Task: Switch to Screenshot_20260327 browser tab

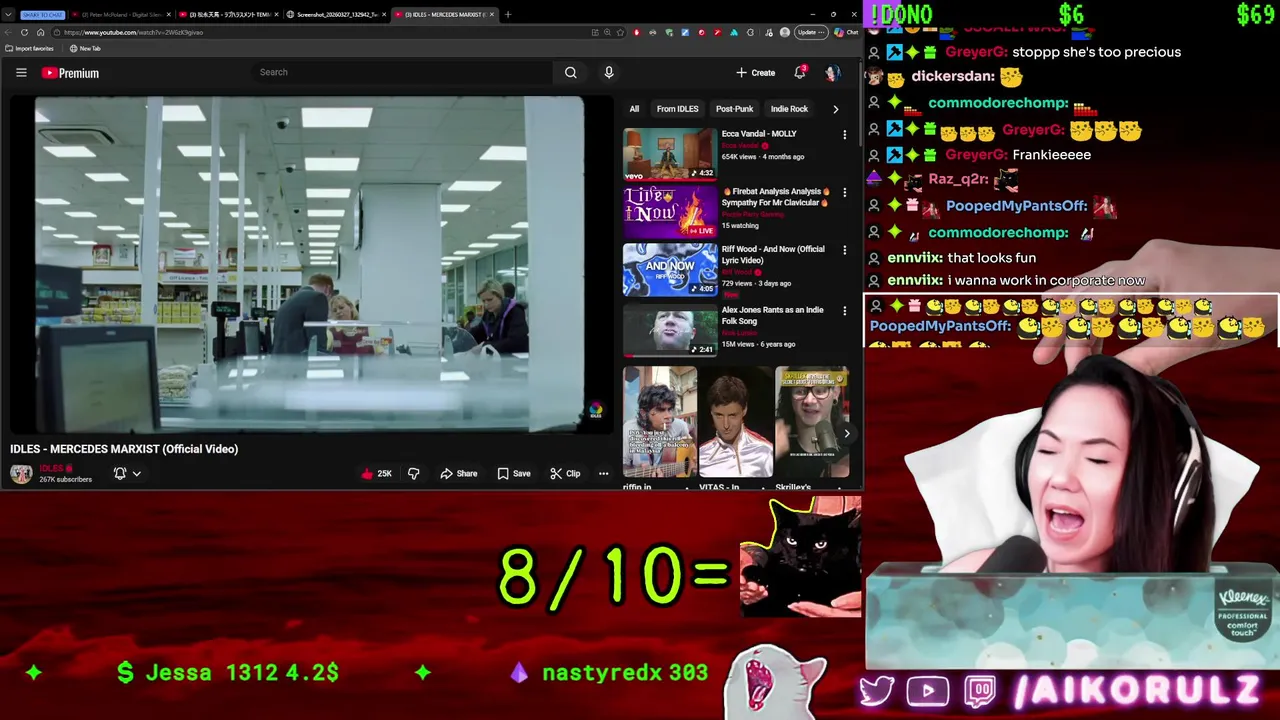Action: (x=335, y=15)
